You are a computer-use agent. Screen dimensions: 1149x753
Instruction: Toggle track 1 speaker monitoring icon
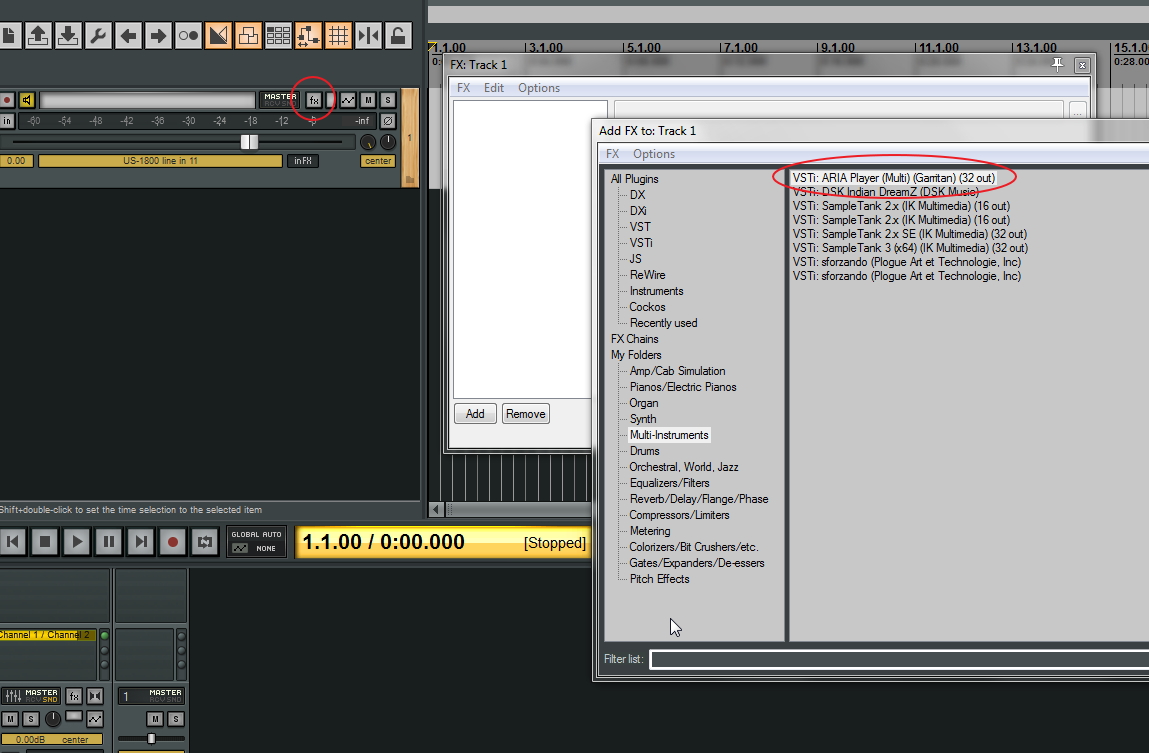point(27,100)
